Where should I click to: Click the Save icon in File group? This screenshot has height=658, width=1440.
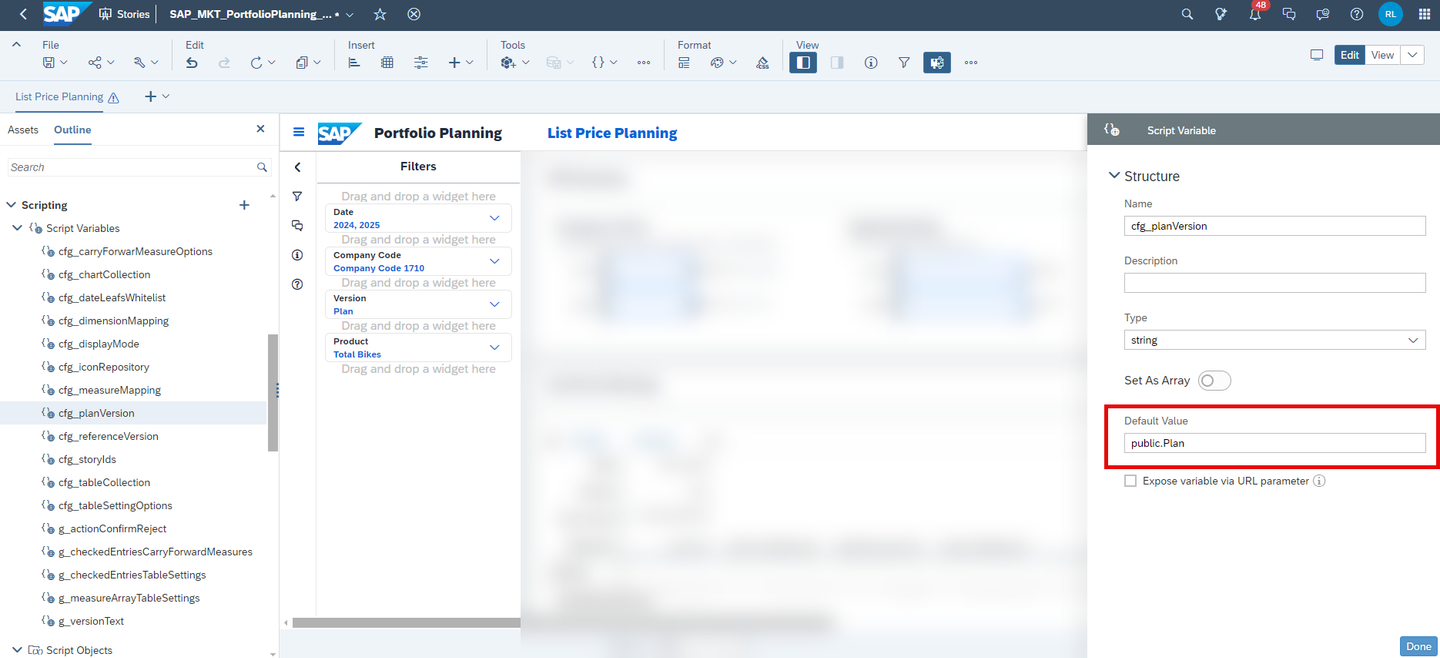pos(49,62)
